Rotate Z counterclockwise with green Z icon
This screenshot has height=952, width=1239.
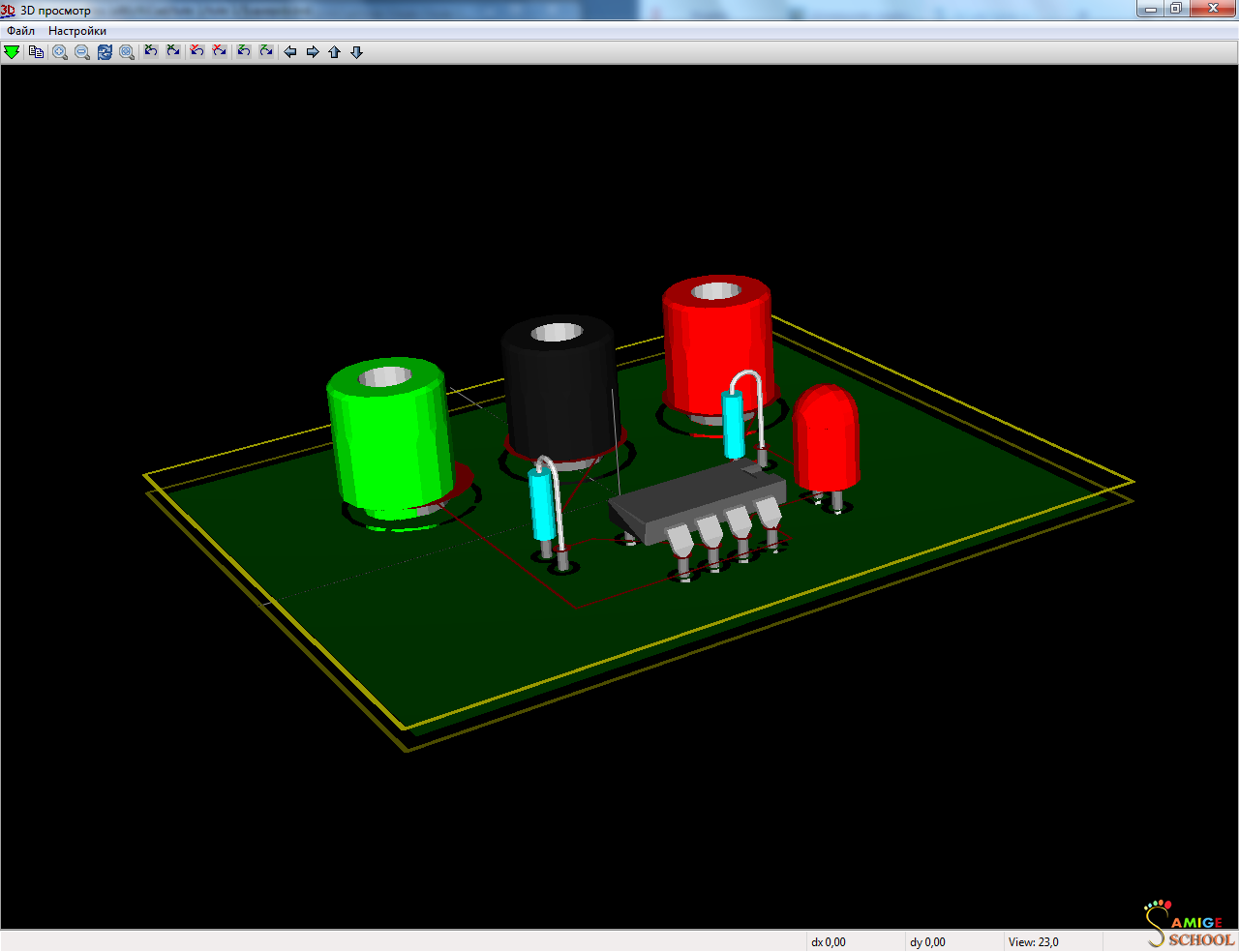click(244, 51)
